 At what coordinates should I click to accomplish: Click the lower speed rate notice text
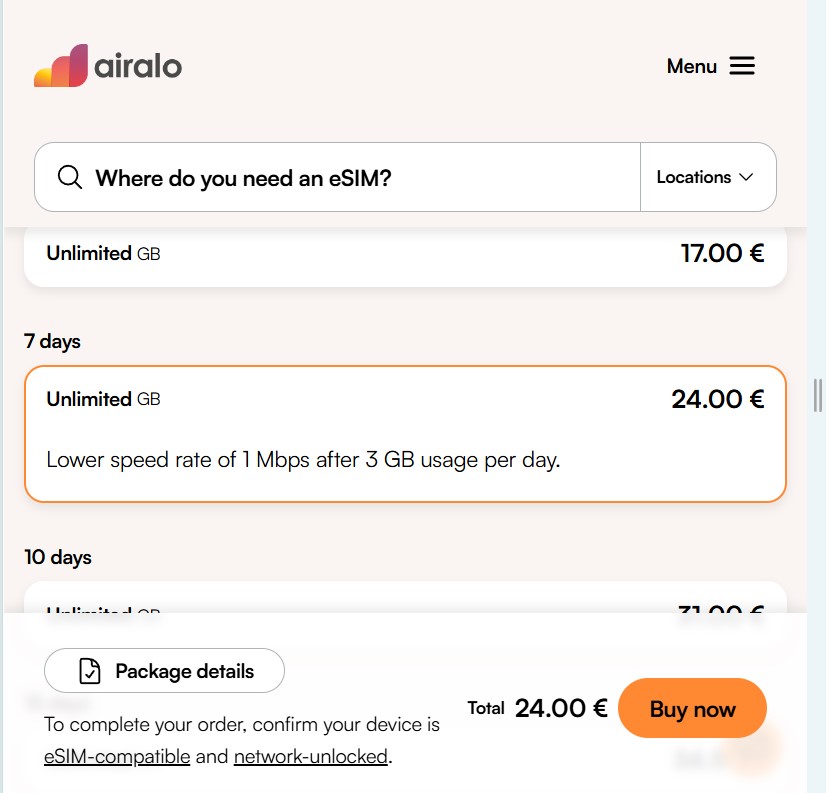tap(303, 461)
